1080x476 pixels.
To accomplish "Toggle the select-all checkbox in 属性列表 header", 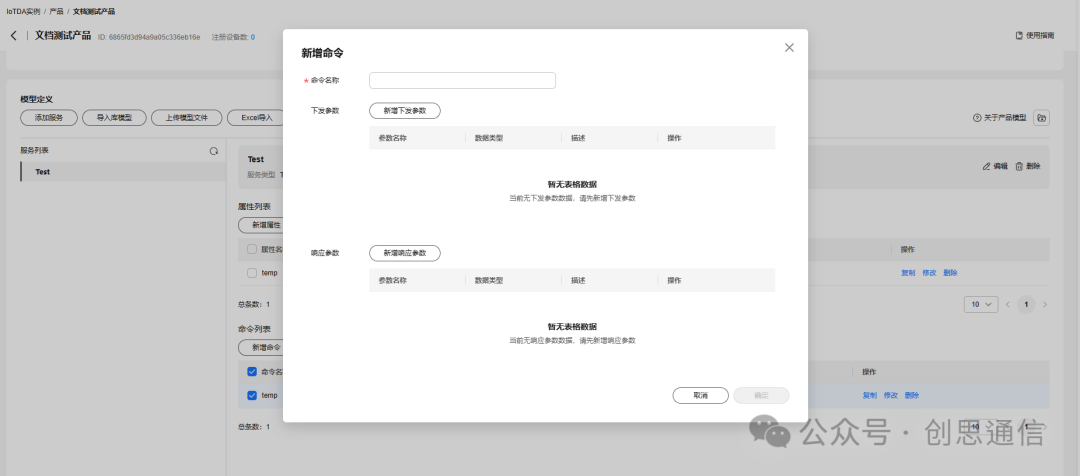I will pyautogui.click(x=252, y=249).
